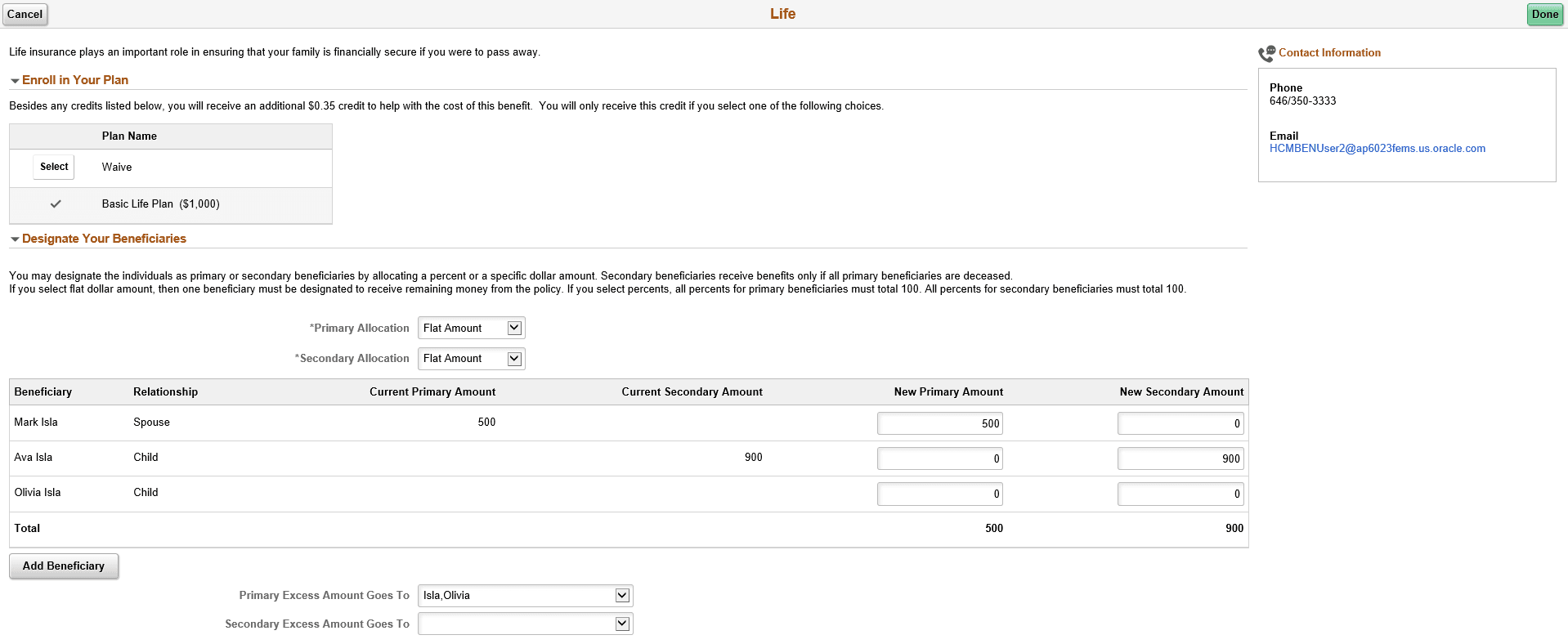Viewport: 1568px width, 644px height.
Task: Open the HCMBENUser2 email link
Action: pyautogui.click(x=1377, y=149)
